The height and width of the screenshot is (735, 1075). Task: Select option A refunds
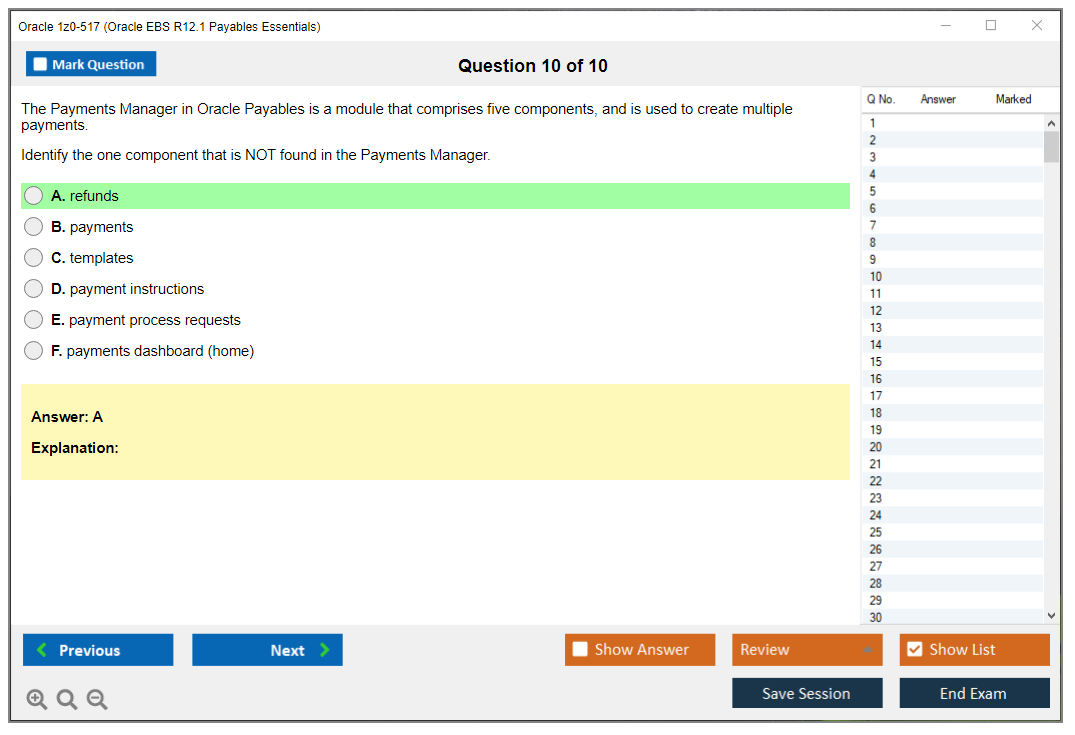34,196
